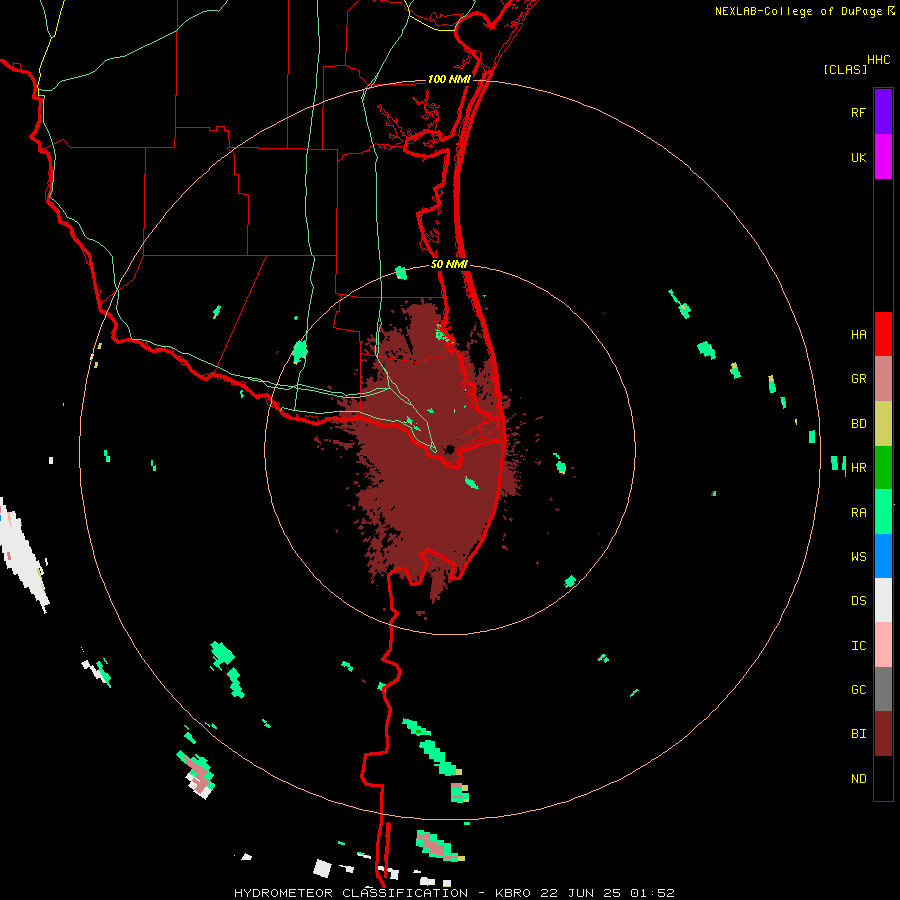This screenshot has height=900, width=900.
Task: Click the WS legend label
Action: [858, 557]
